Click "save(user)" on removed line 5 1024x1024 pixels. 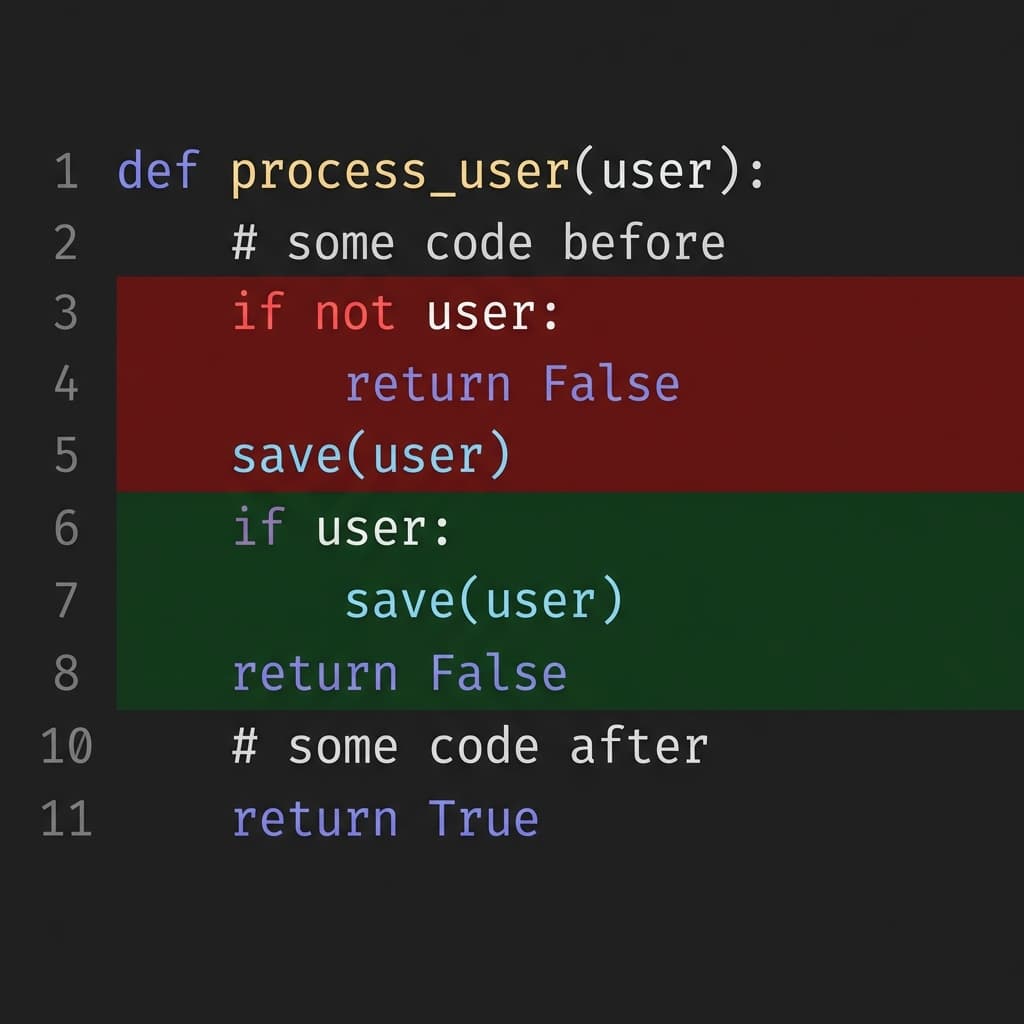(371, 456)
